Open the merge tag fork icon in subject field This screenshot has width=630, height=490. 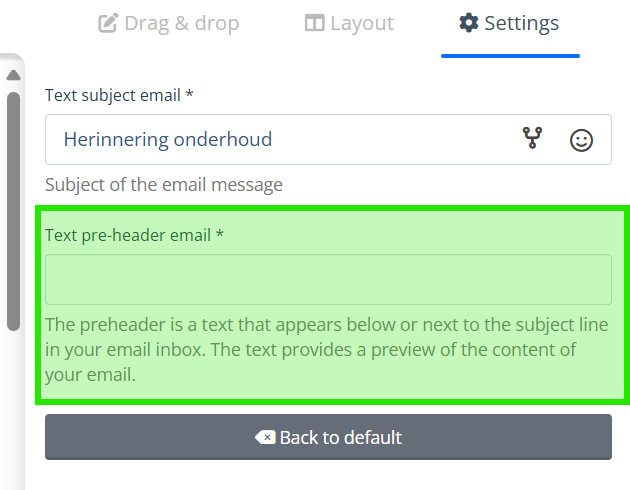click(x=532, y=138)
